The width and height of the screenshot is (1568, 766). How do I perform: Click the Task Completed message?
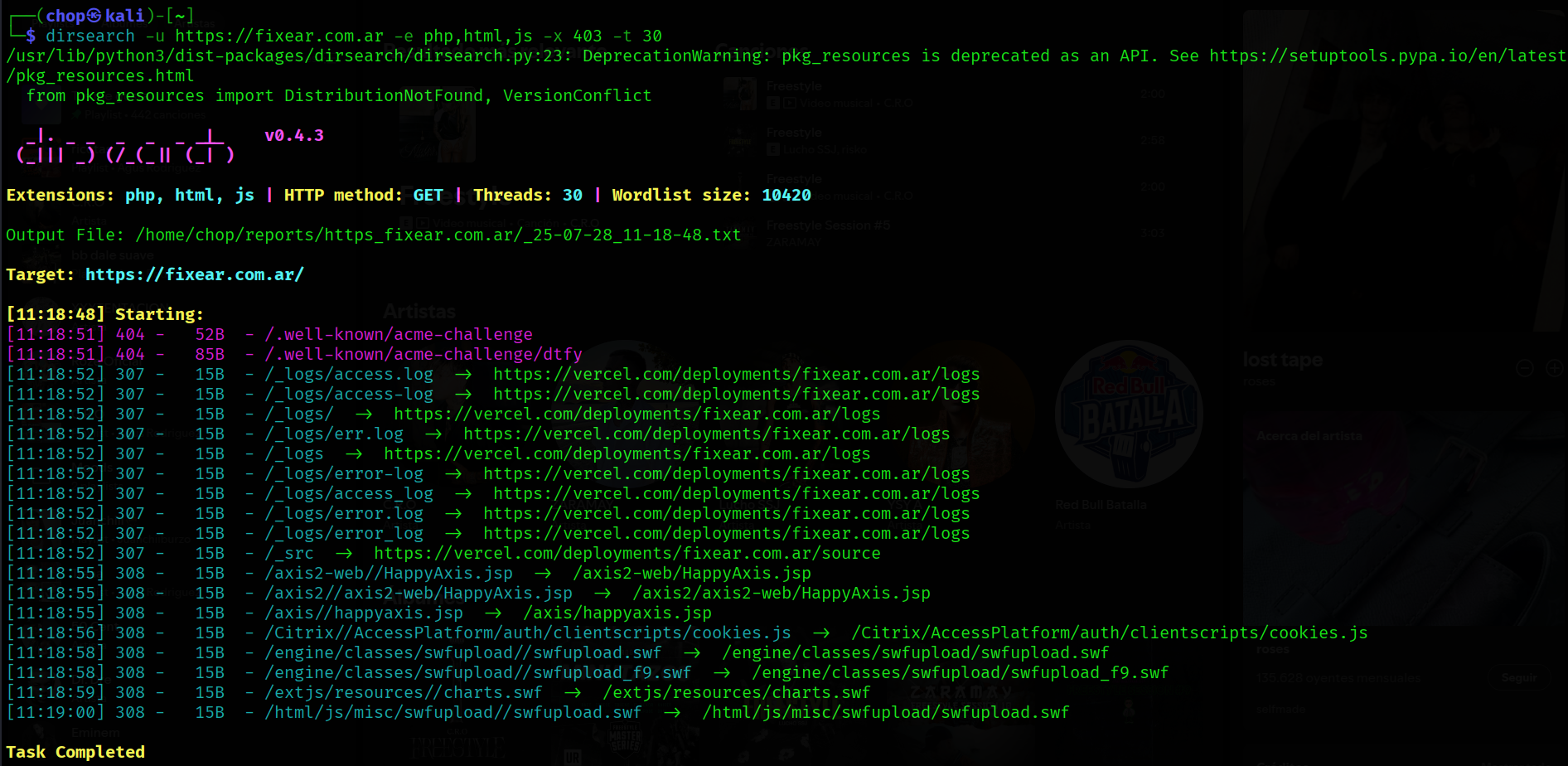point(75,752)
